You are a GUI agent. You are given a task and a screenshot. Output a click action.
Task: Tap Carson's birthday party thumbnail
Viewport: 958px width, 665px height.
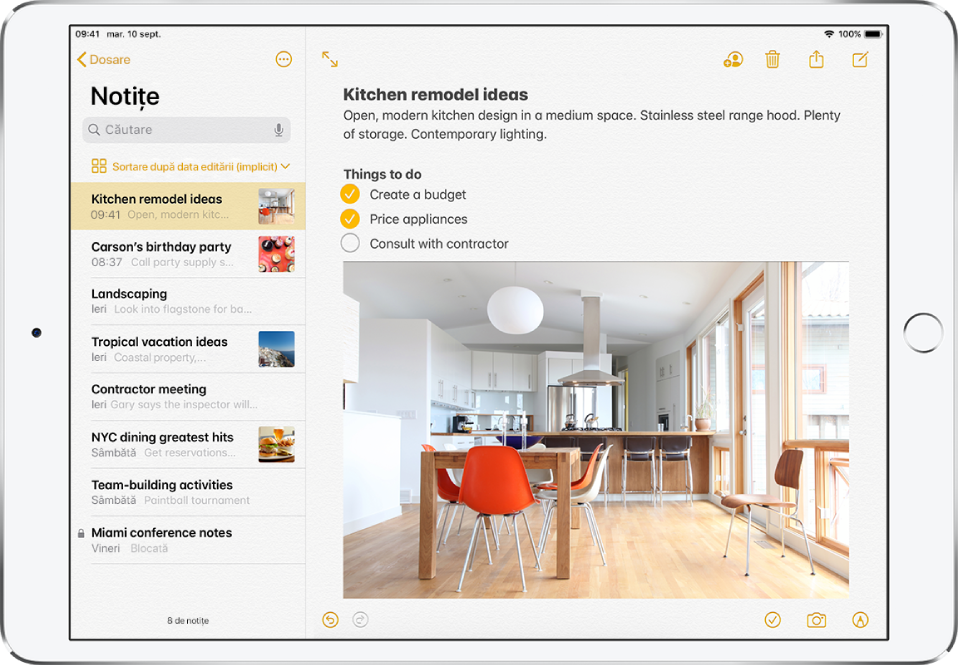click(x=276, y=254)
